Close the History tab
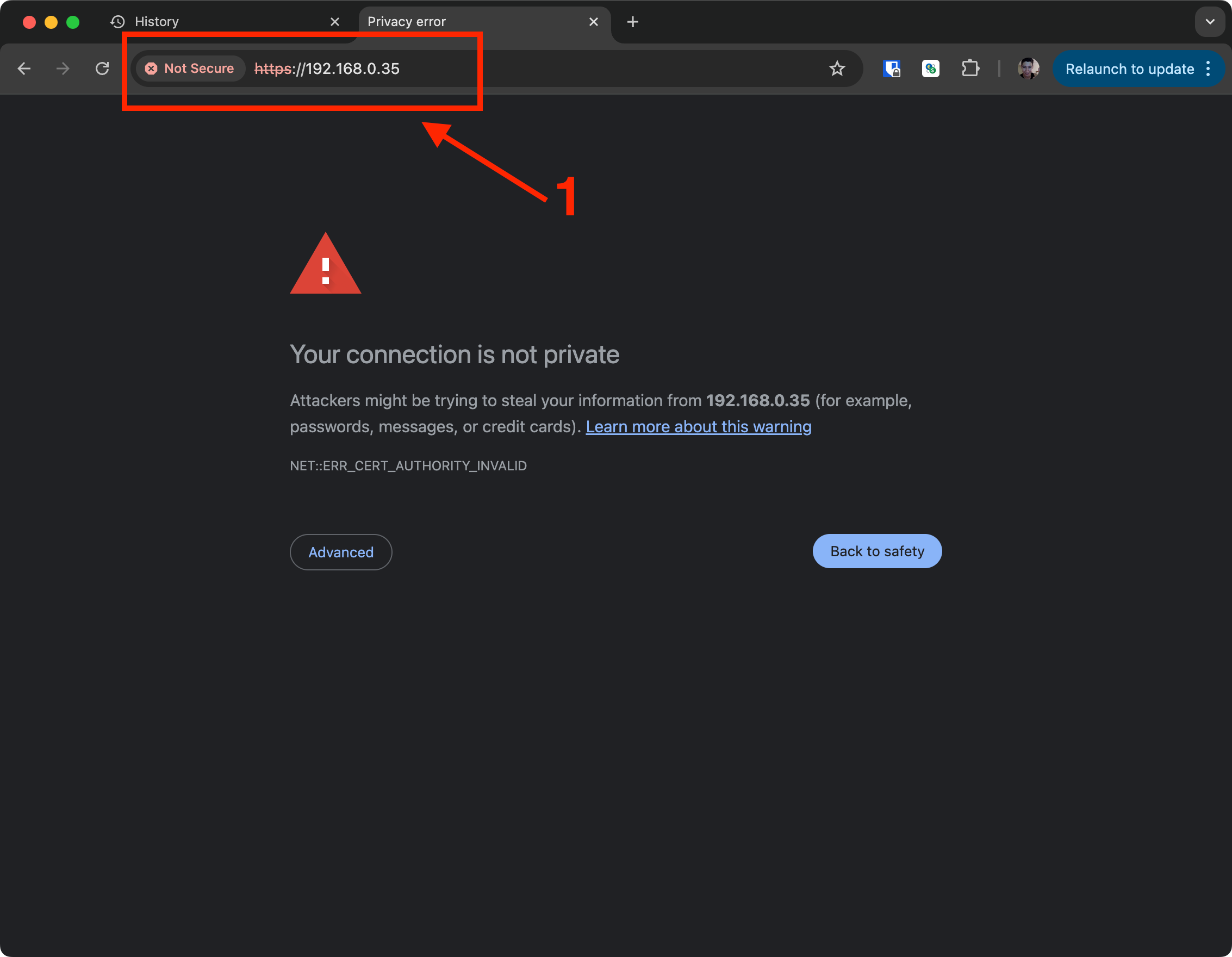Viewport: 1232px width, 957px height. click(x=334, y=22)
